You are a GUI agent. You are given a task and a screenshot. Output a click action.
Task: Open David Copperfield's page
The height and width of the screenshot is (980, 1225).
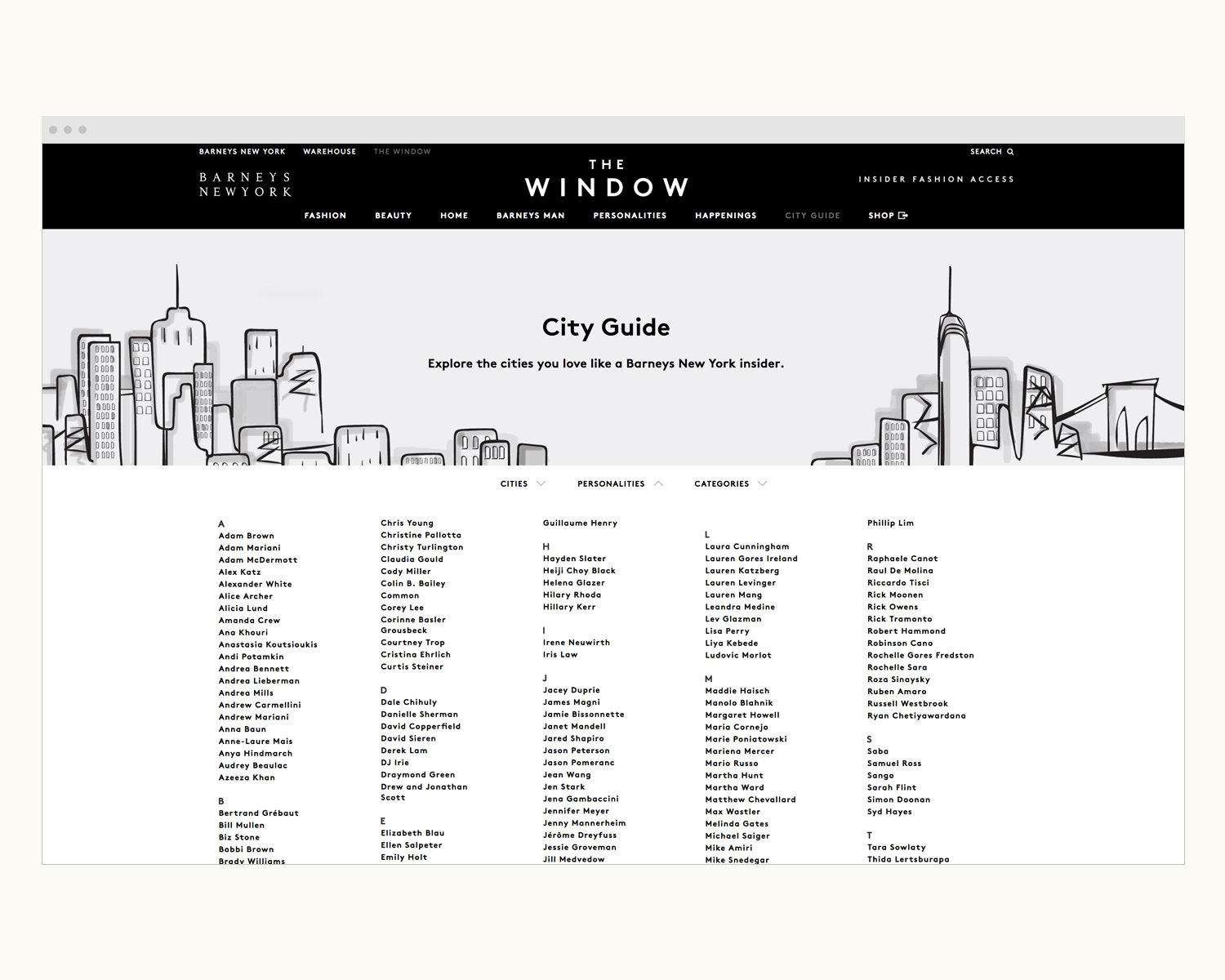421,726
